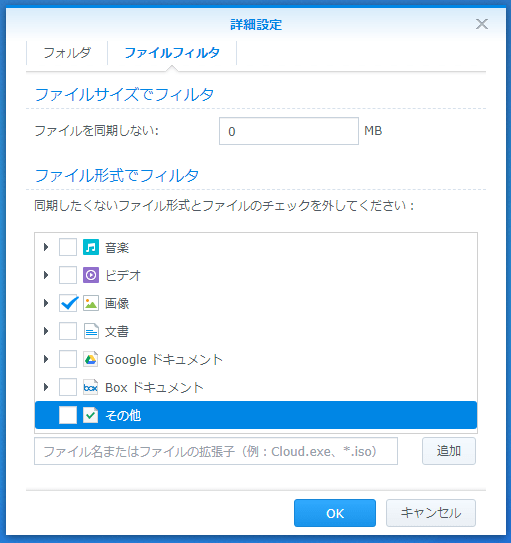Screen dimensions: 511x543
Task: Click the image picture icon for 画像
Action: click(91, 303)
